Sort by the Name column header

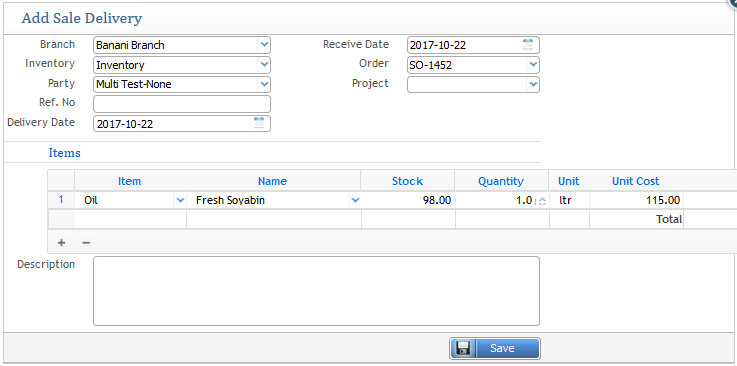pos(272,181)
